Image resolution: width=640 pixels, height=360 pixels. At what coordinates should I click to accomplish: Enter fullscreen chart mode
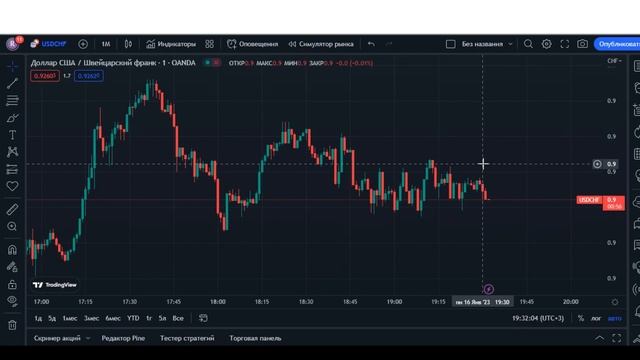tap(564, 44)
